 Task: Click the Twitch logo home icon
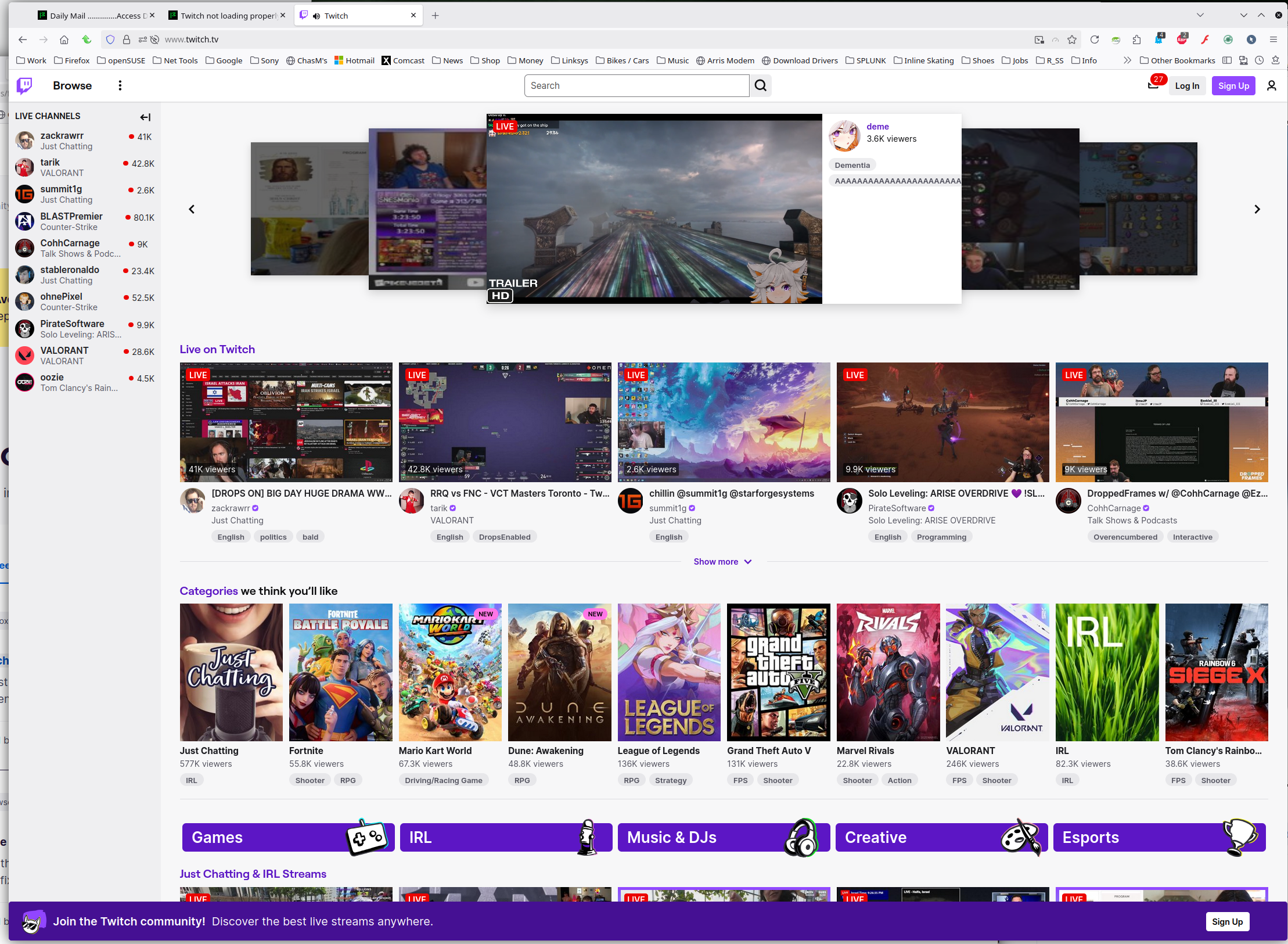24,86
